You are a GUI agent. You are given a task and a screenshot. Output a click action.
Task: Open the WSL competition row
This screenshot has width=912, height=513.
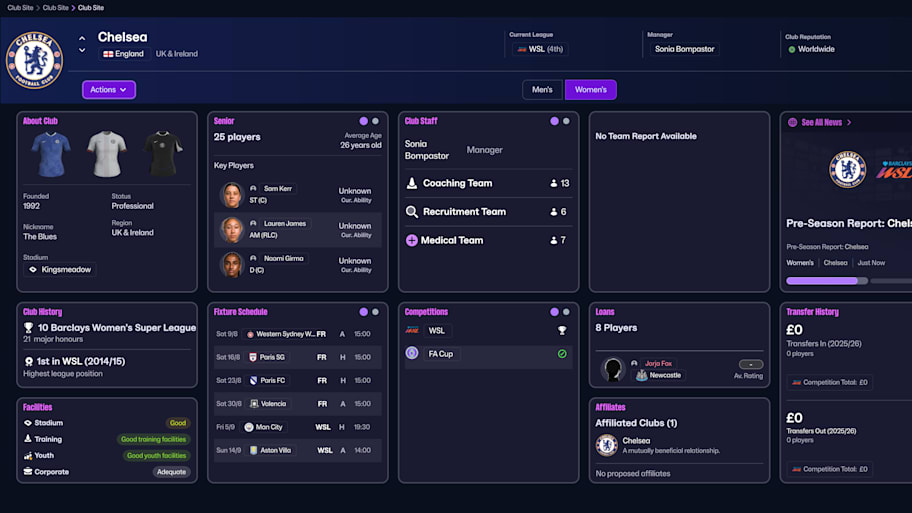tap(488, 330)
